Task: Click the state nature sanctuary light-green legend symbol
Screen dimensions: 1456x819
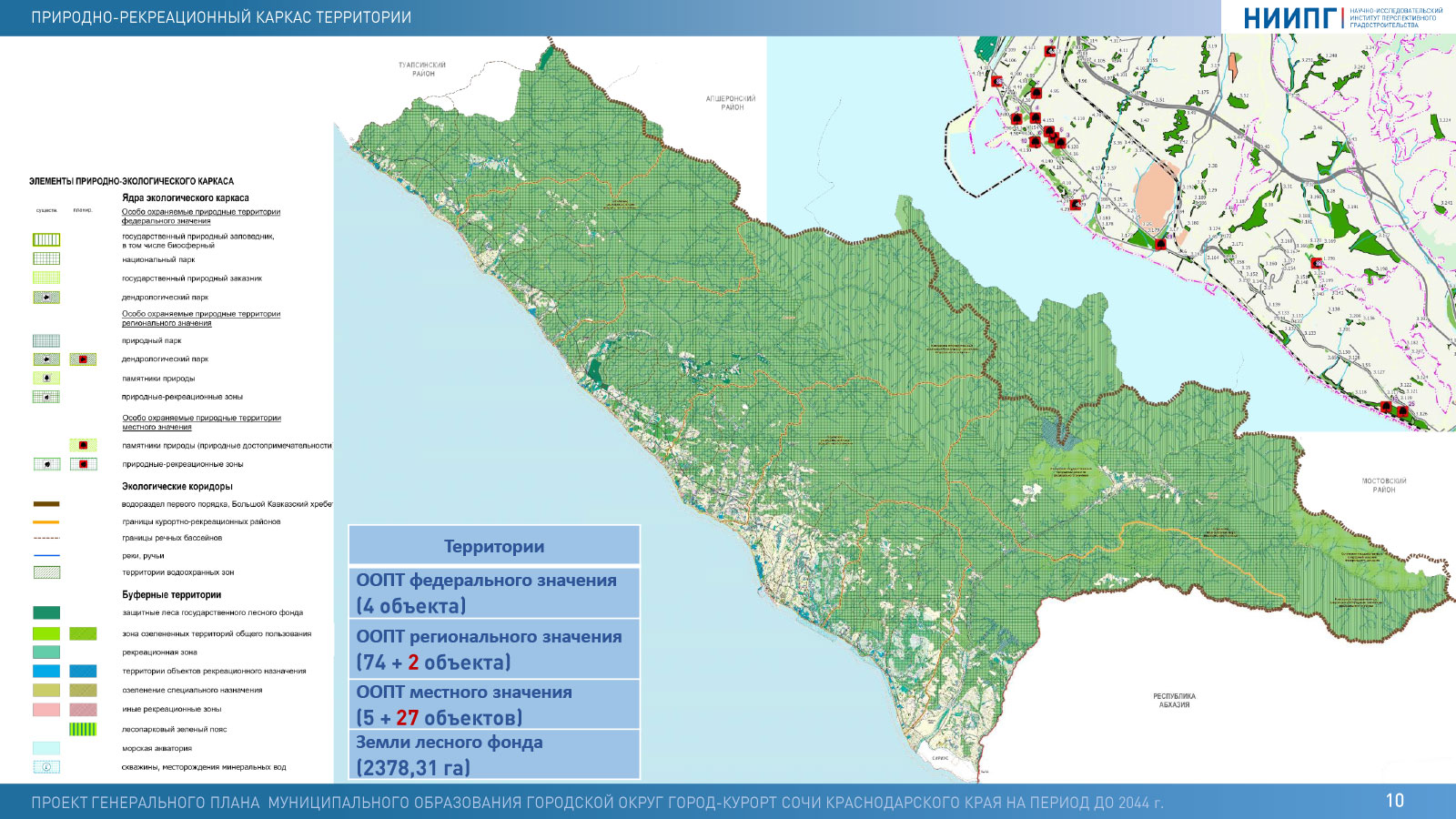Action: 46,278
